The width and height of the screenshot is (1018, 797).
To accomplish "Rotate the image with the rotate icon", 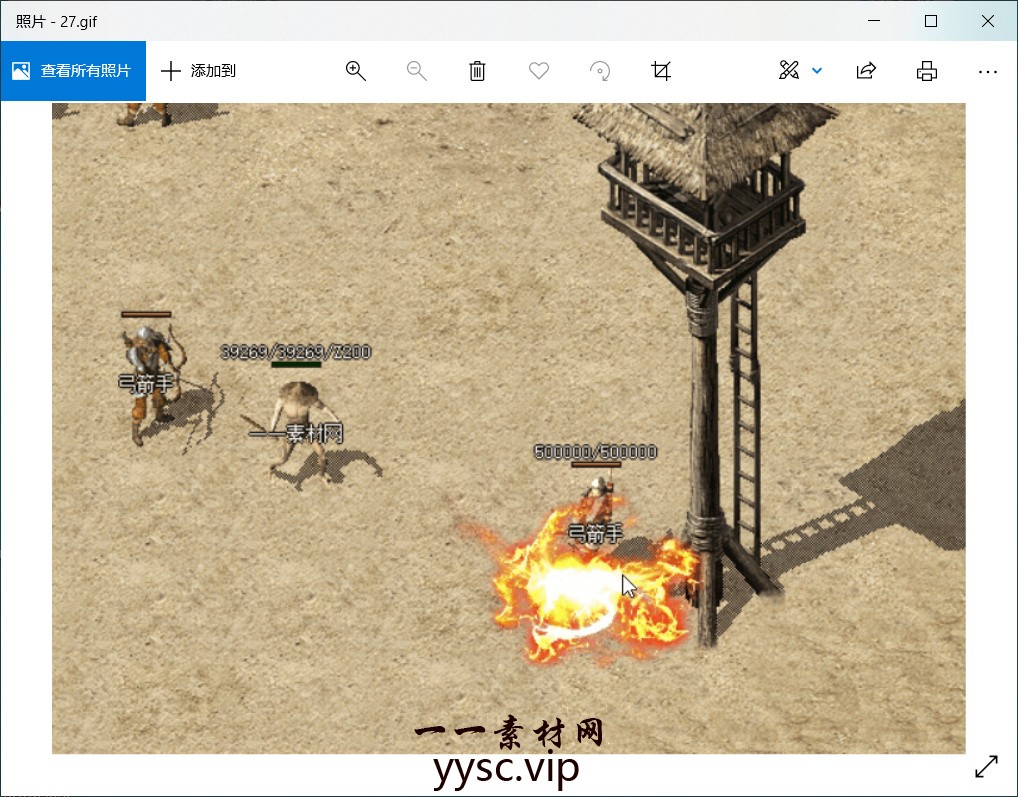I will [599, 71].
